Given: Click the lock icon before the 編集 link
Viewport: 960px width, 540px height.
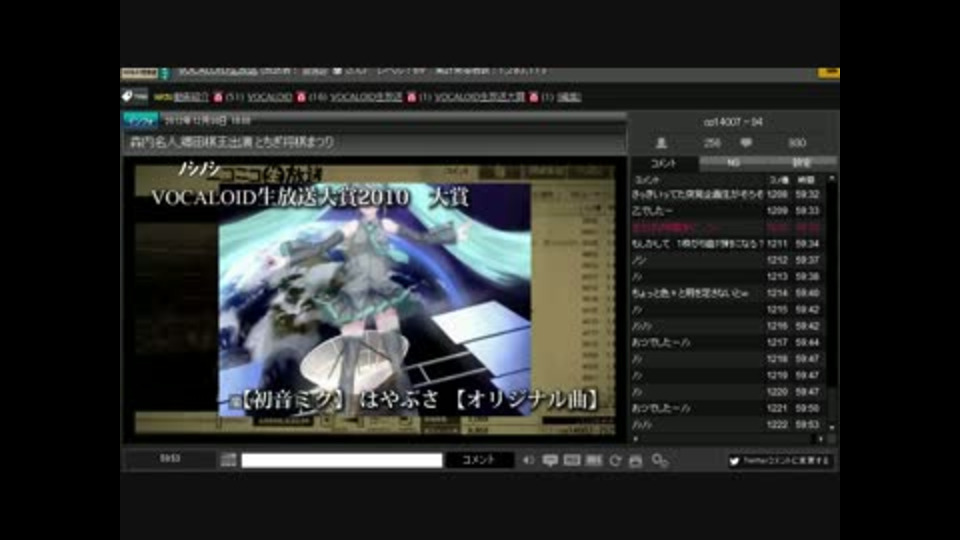Looking at the screenshot, I should 534,97.
